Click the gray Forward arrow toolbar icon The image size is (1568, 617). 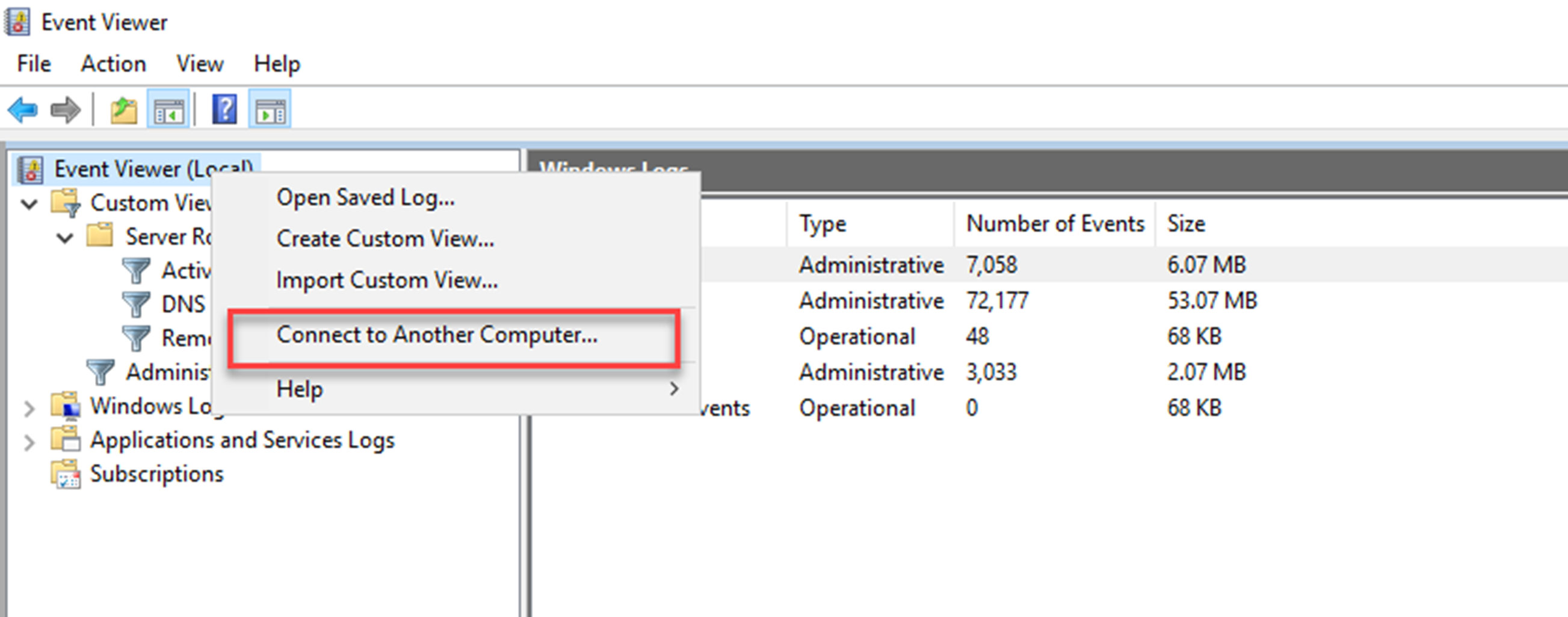65,110
